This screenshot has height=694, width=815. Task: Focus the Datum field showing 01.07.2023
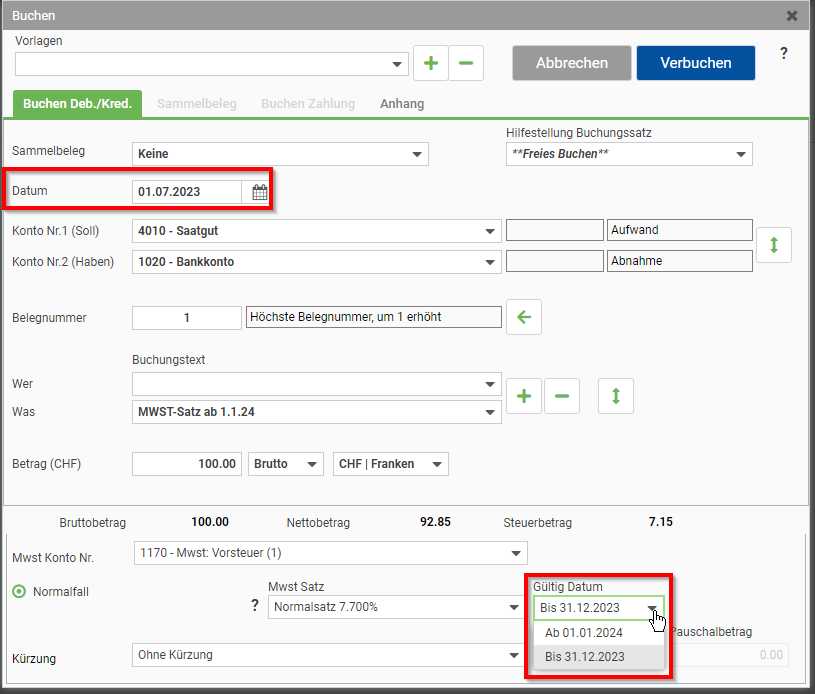tap(187, 192)
